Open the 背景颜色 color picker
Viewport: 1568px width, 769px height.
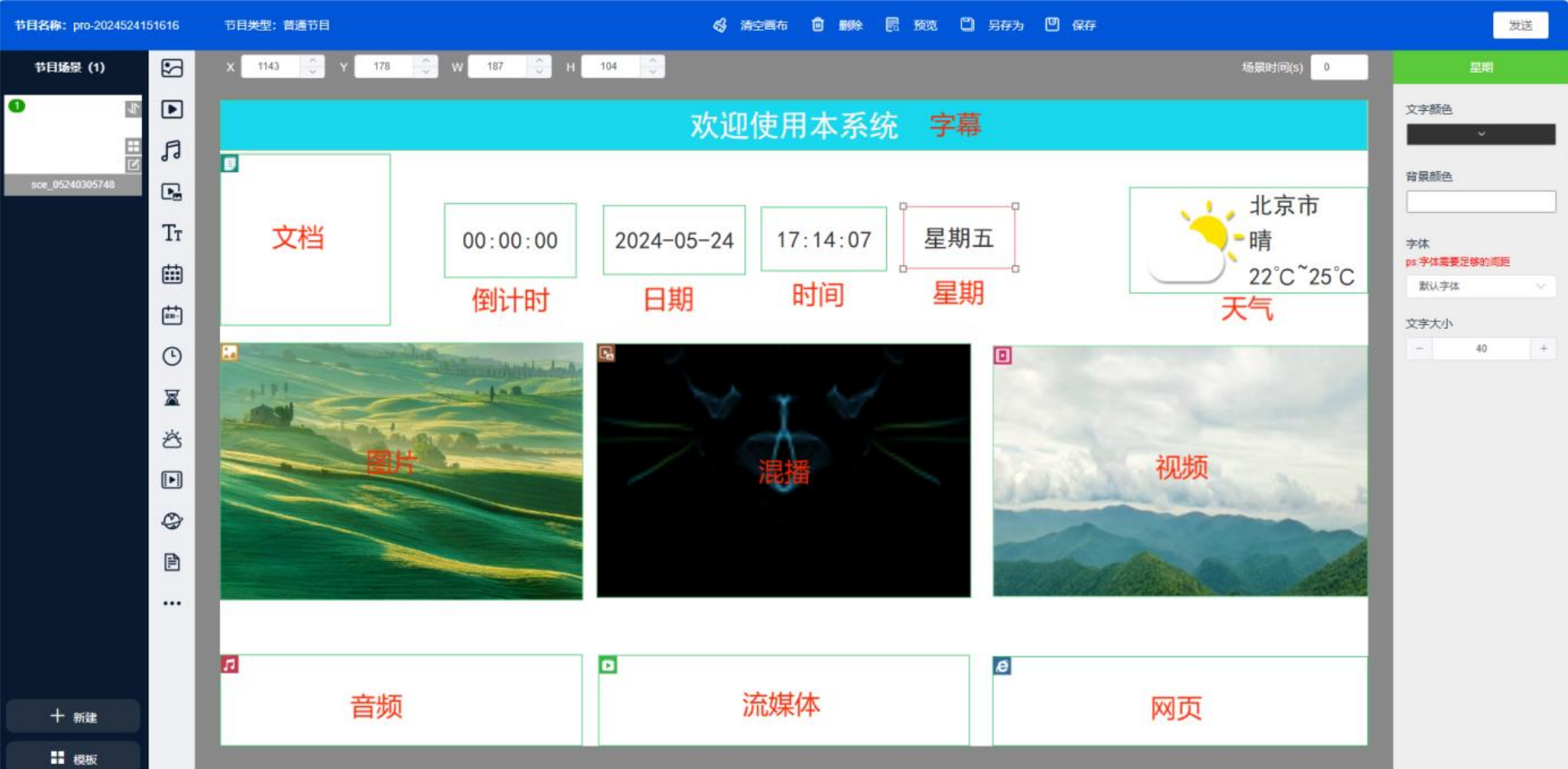coord(1480,201)
